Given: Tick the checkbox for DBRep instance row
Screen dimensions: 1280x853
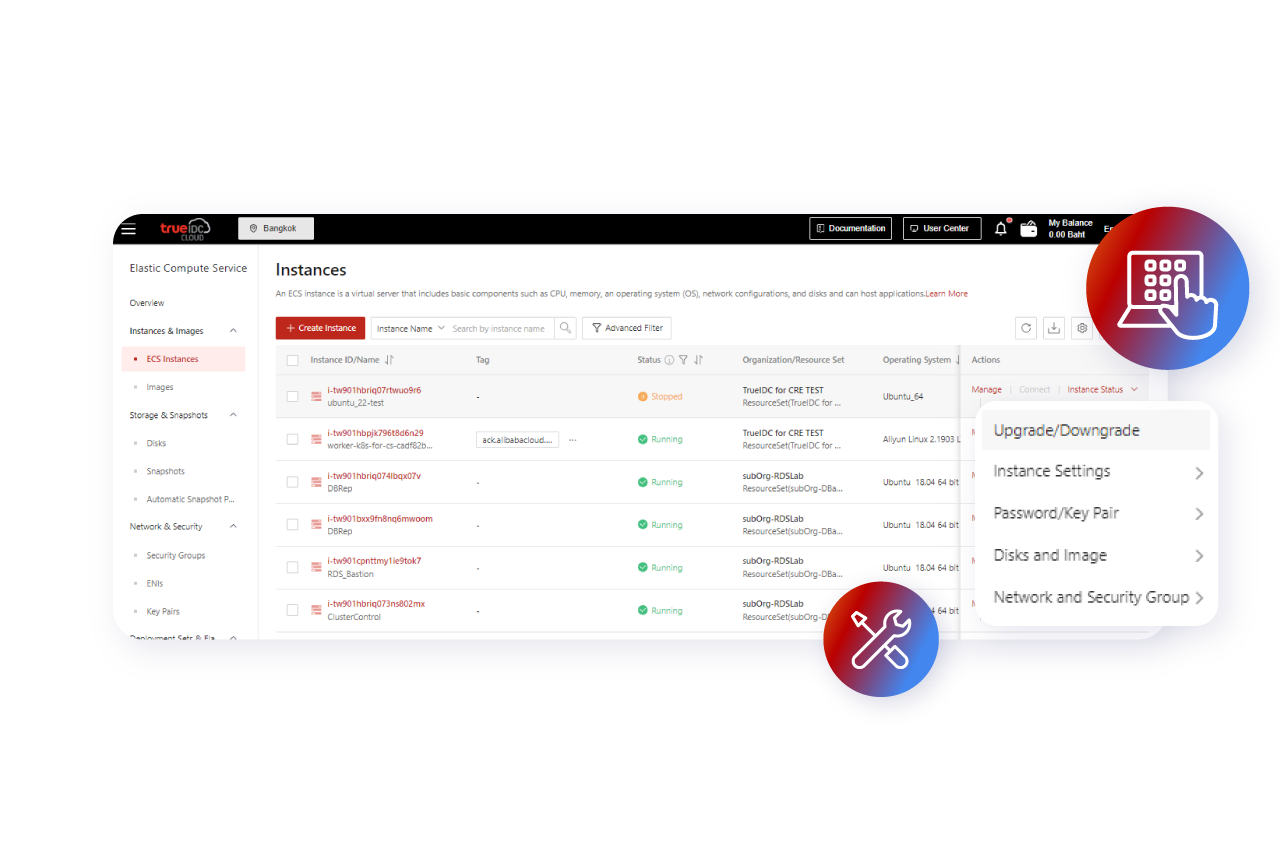Looking at the screenshot, I should (x=293, y=481).
